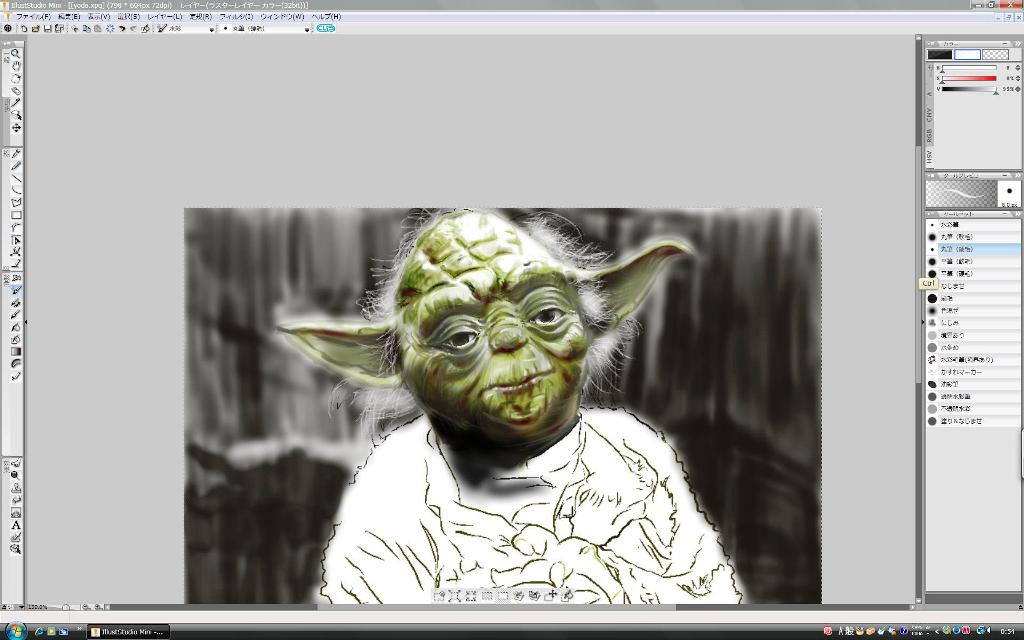Select the Rectangle shape tool
1024x640 pixels.
(x=16, y=216)
